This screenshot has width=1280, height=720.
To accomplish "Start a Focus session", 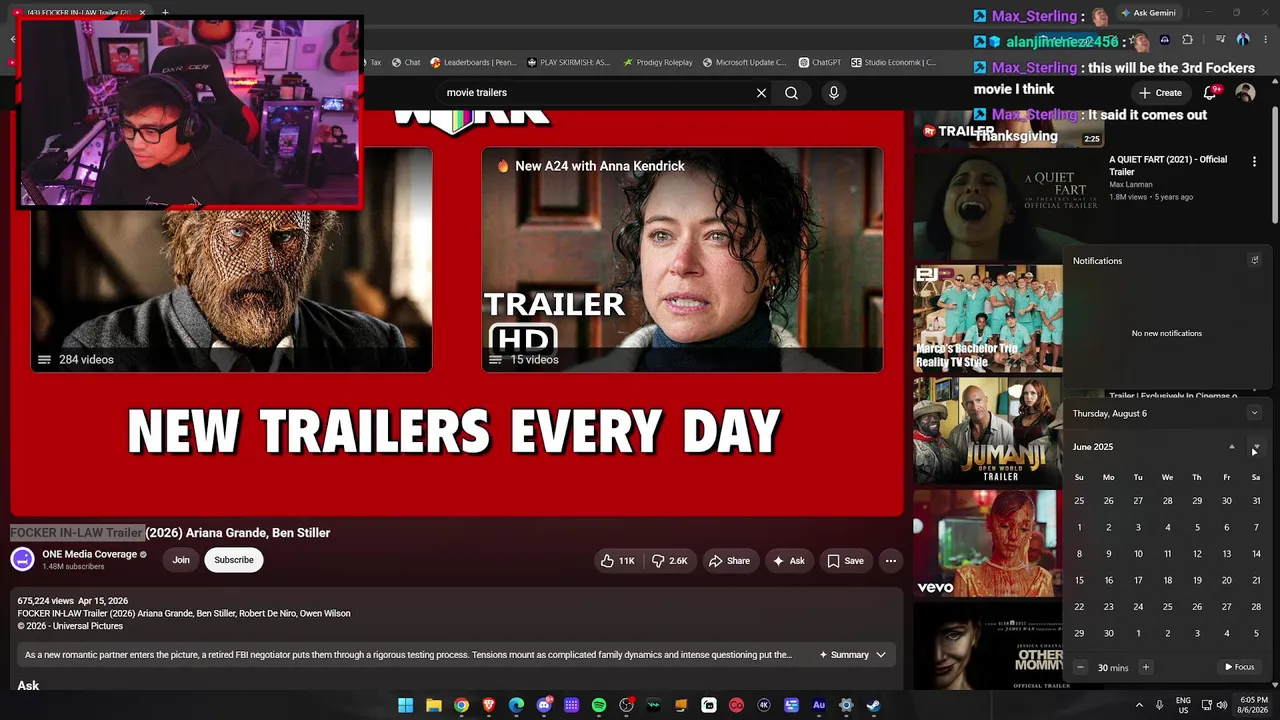I will tap(1240, 667).
